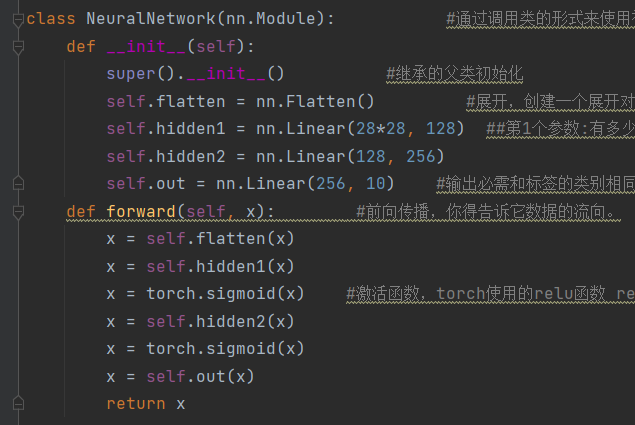The image size is (635, 425).
Task: Click the value 10 in self.out line
Action: [375, 184]
